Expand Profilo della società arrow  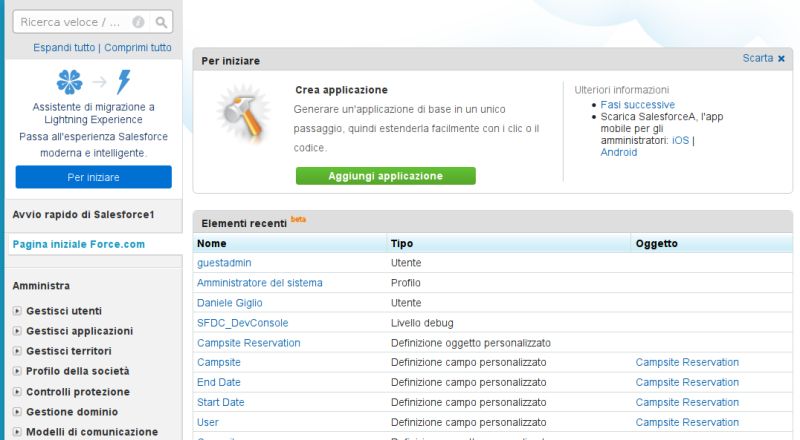pyautogui.click(x=17, y=371)
